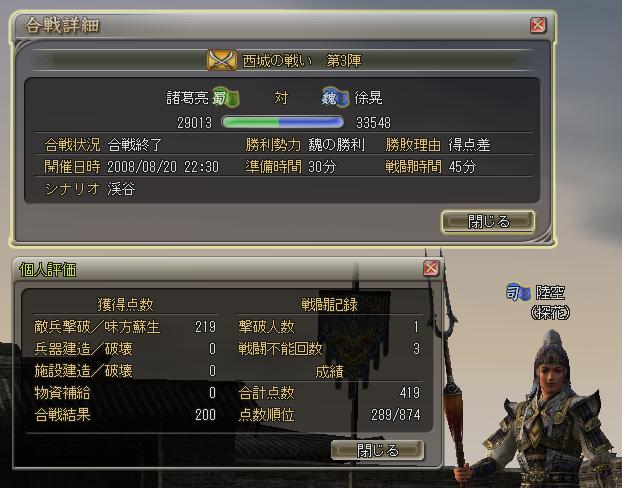Click the 合計点数 419 total row

[x=329, y=393]
